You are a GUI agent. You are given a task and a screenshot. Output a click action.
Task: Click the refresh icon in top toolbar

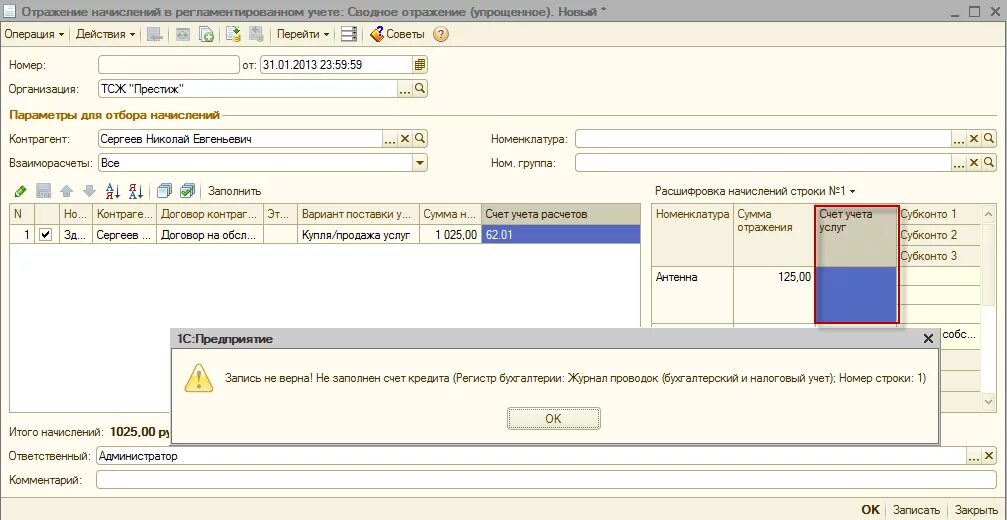[183, 35]
